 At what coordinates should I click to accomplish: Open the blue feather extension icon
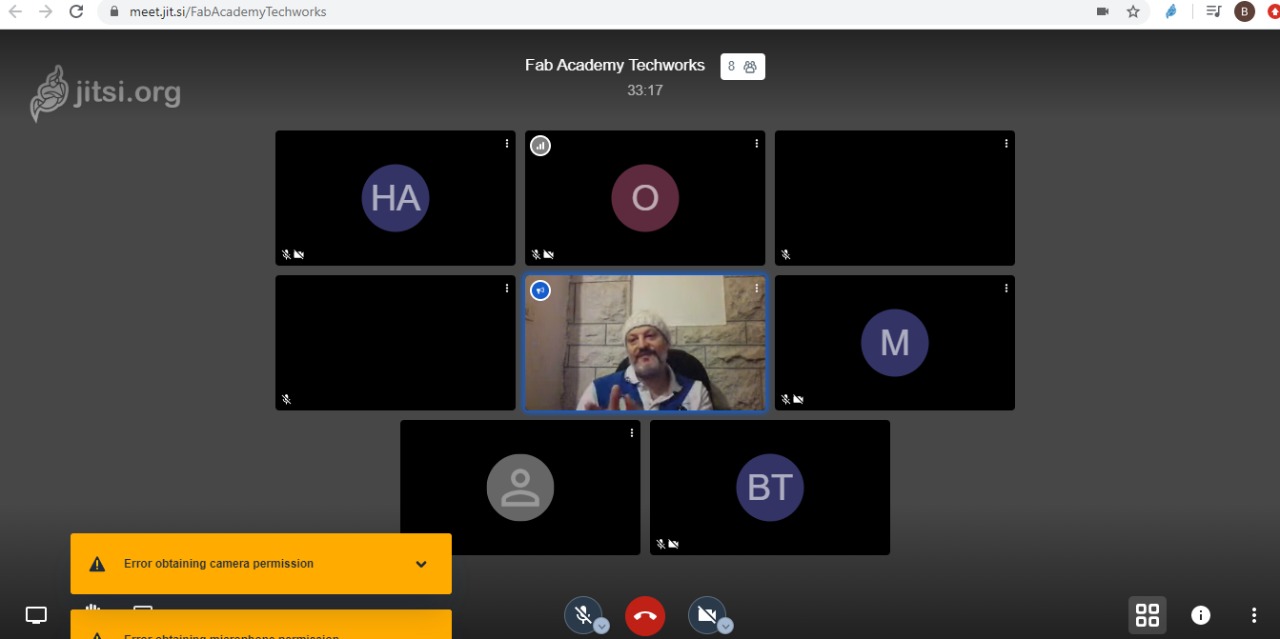(x=1171, y=12)
